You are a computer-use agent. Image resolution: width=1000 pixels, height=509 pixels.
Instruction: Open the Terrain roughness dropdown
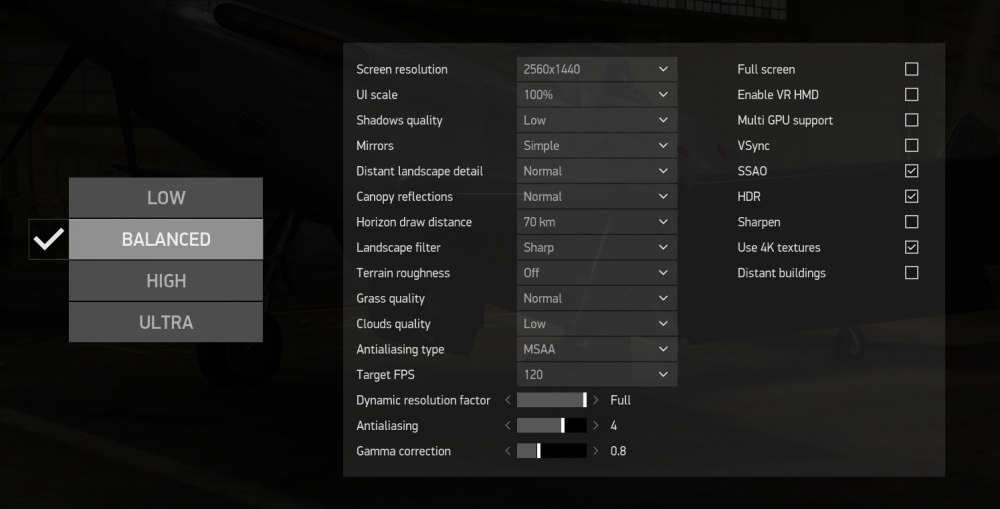tap(597, 273)
